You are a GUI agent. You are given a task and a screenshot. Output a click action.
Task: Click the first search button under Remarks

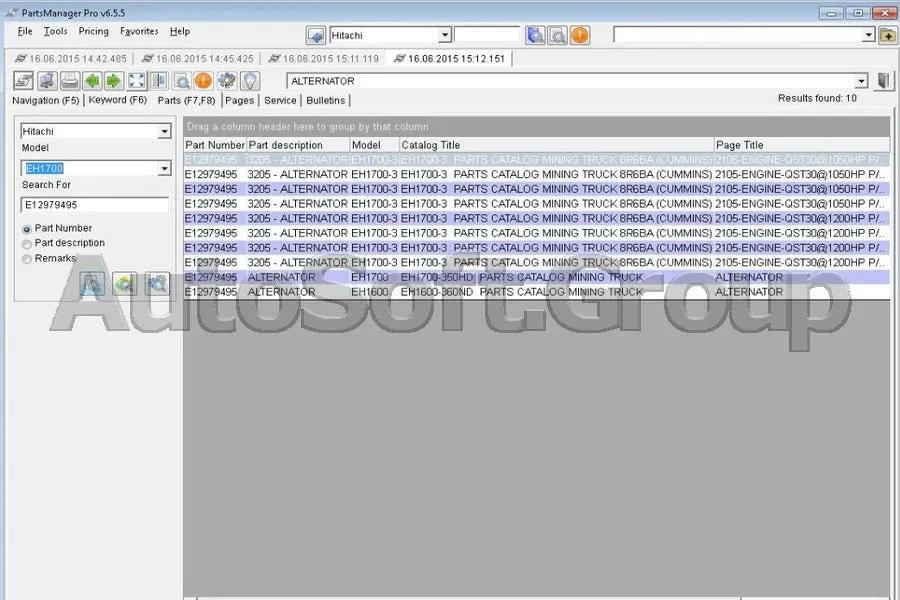coord(92,284)
